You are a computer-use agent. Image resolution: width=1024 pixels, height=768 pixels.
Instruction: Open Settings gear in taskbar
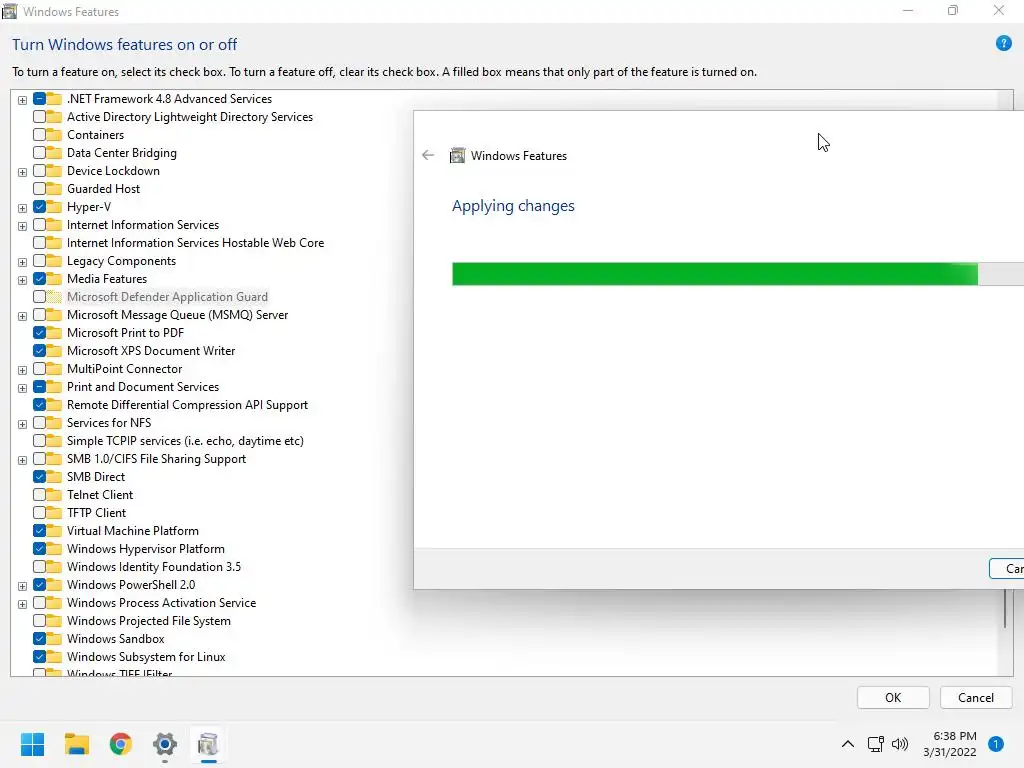(x=165, y=744)
